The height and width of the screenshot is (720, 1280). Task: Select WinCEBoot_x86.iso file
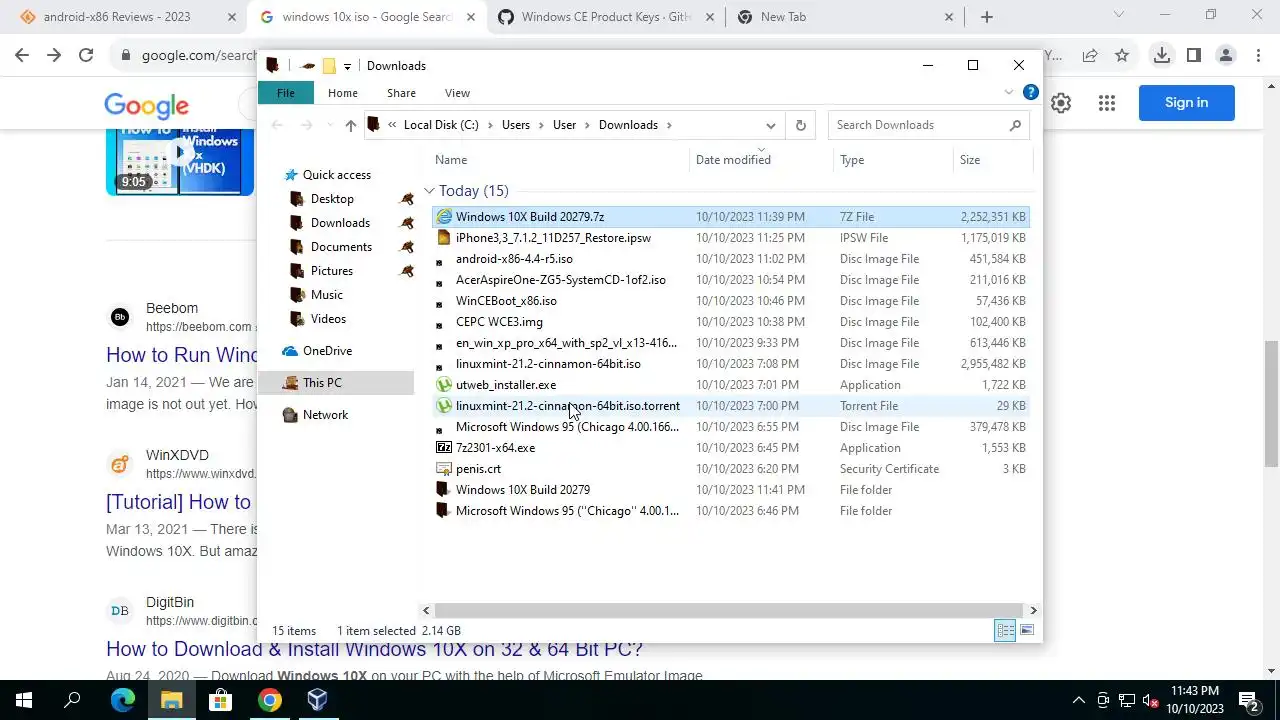tap(731, 301)
